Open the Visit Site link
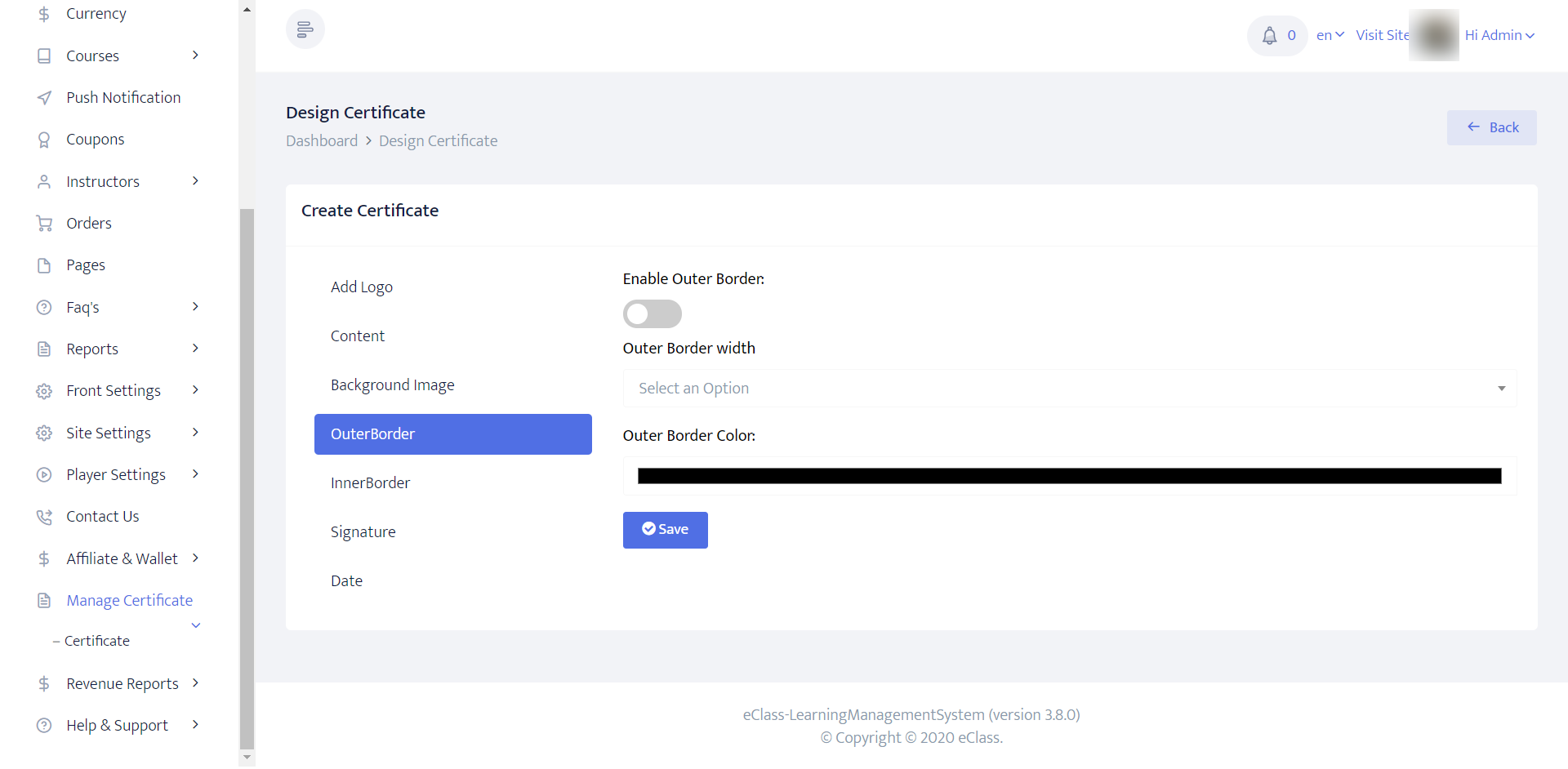This screenshot has width=1568, height=769. coord(1382,36)
